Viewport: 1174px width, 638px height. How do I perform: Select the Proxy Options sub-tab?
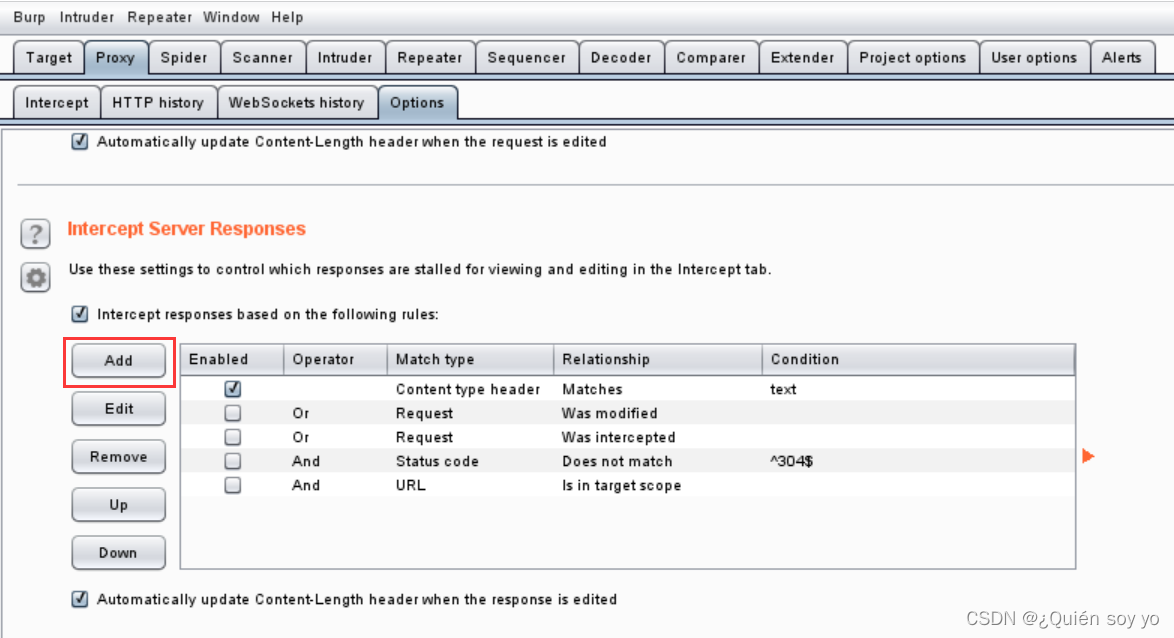417,103
